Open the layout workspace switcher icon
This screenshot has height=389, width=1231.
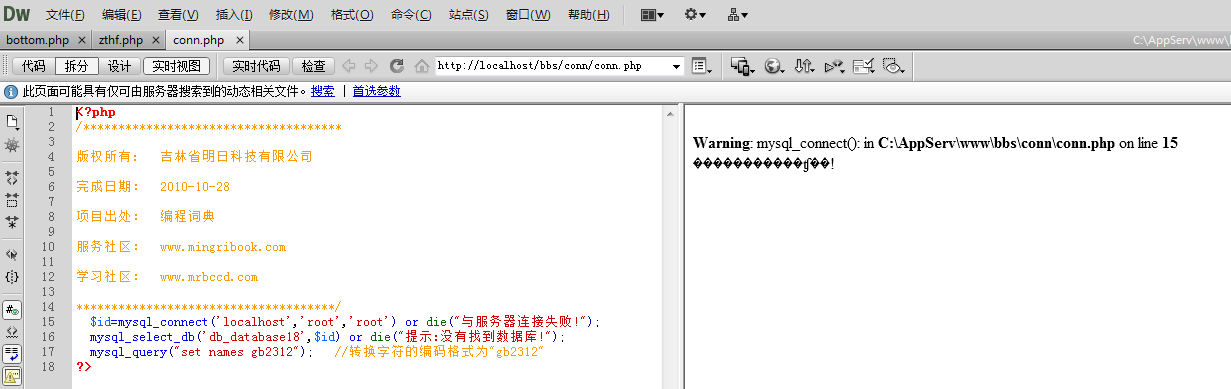(653, 15)
